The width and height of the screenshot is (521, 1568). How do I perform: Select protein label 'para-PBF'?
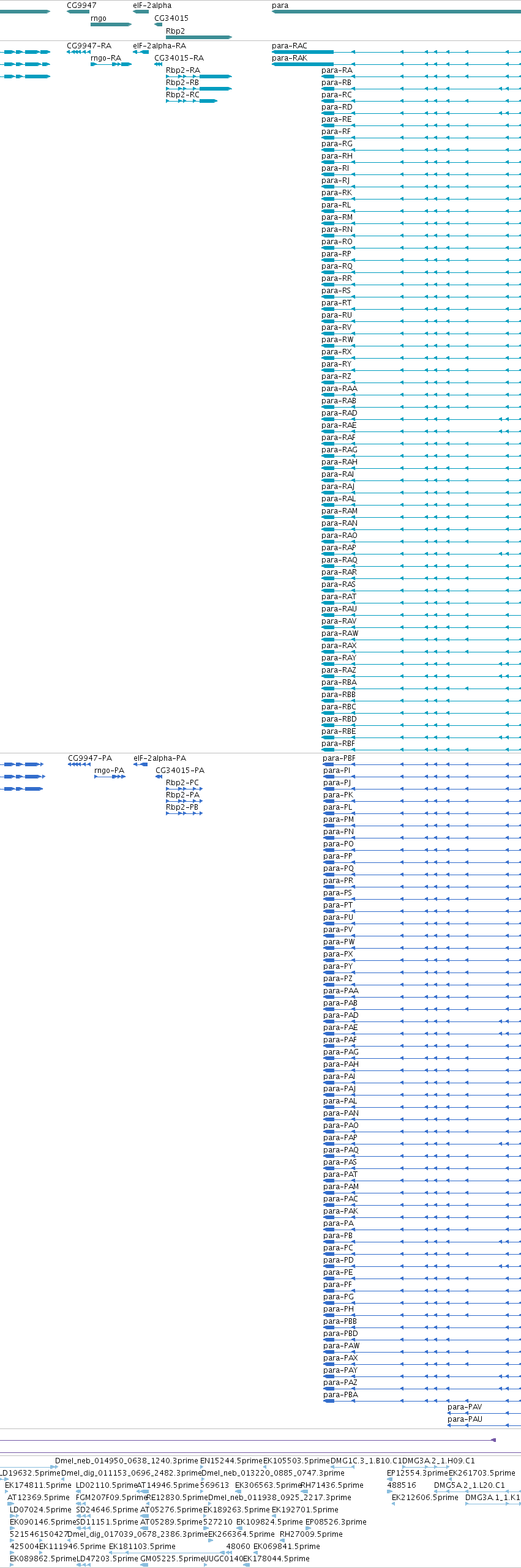[x=339, y=758]
